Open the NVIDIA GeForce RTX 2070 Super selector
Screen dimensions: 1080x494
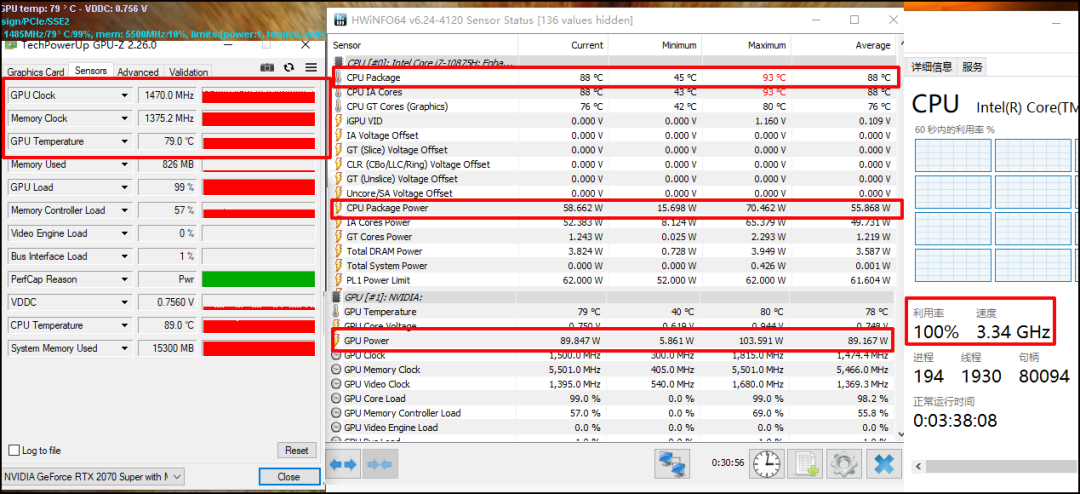tap(93, 476)
